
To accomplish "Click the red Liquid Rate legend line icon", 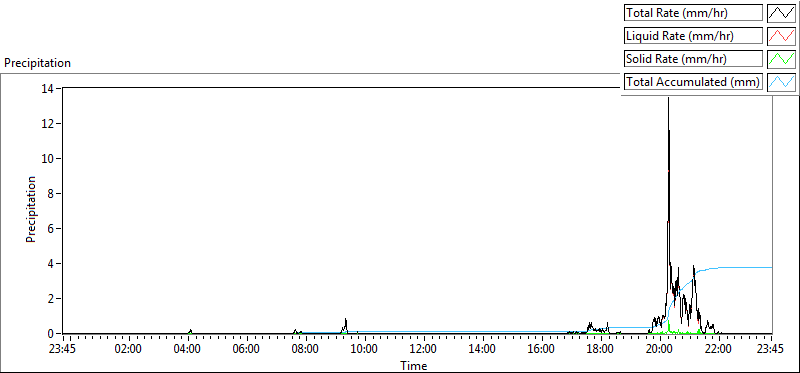I will [x=781, y=36].
